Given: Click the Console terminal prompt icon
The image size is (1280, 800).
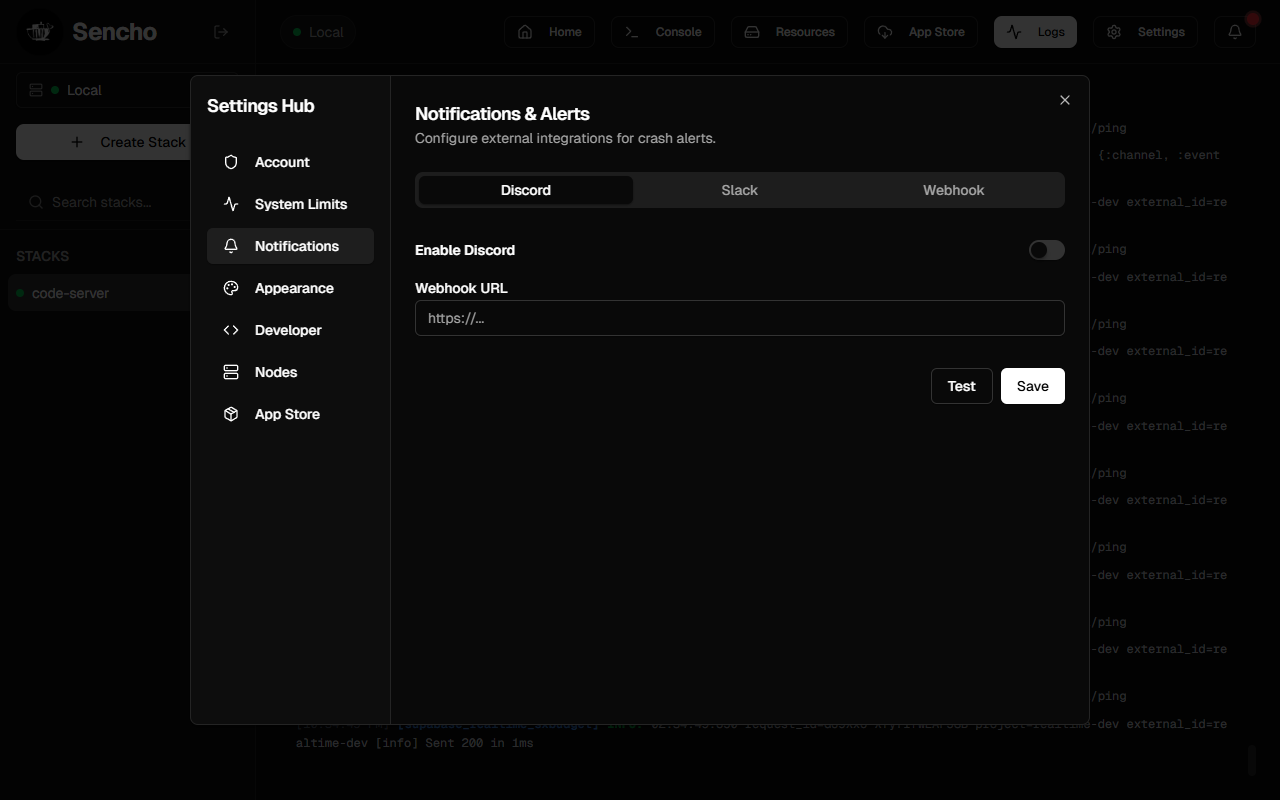Looking at the screenshot, I should 632,32.
